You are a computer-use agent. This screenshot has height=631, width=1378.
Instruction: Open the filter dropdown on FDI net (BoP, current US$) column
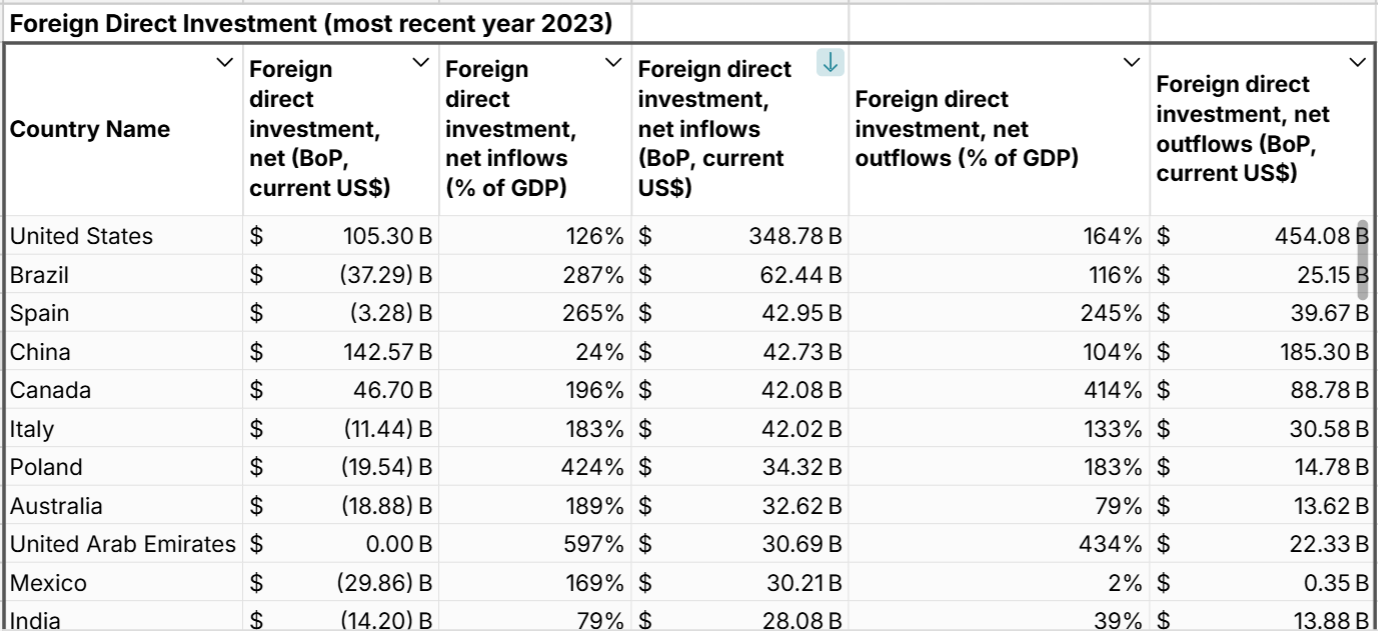(420, 63)
